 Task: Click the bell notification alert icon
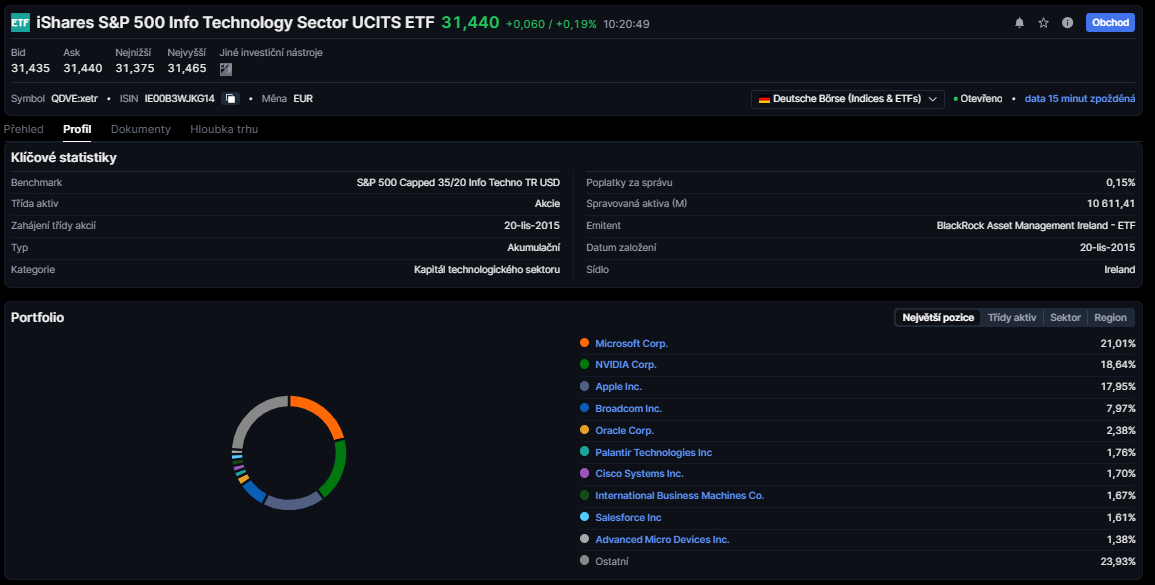point(1019,23)
